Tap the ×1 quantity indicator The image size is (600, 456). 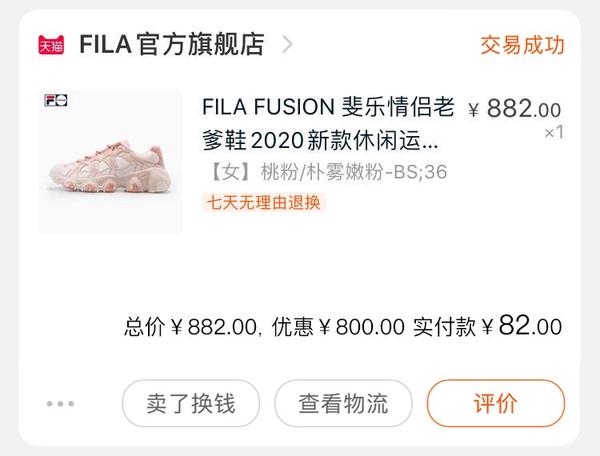click(554, 132)
